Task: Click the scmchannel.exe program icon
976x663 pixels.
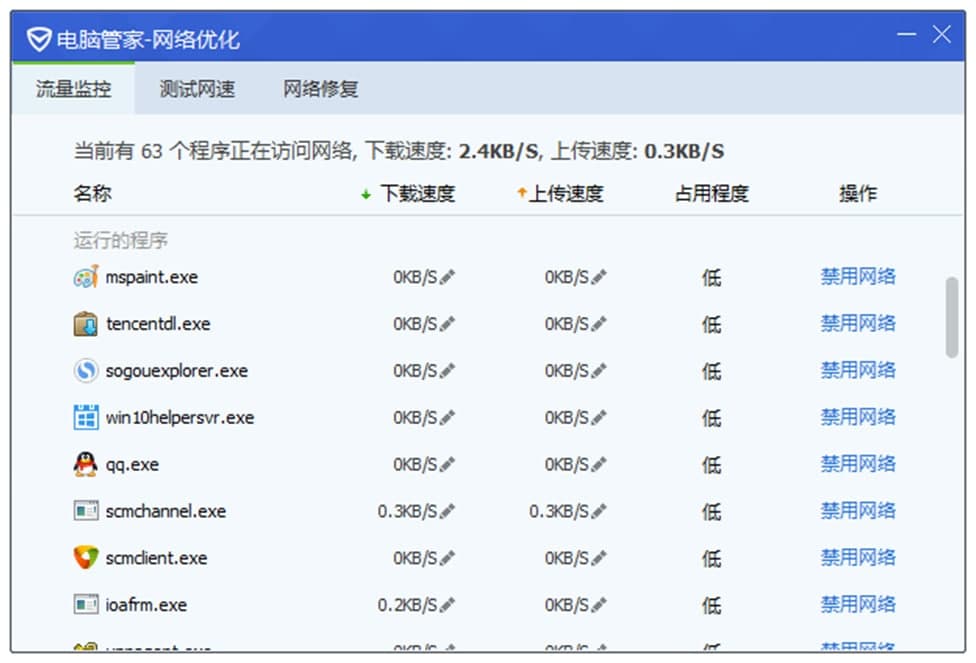Action: pos(85,512)
